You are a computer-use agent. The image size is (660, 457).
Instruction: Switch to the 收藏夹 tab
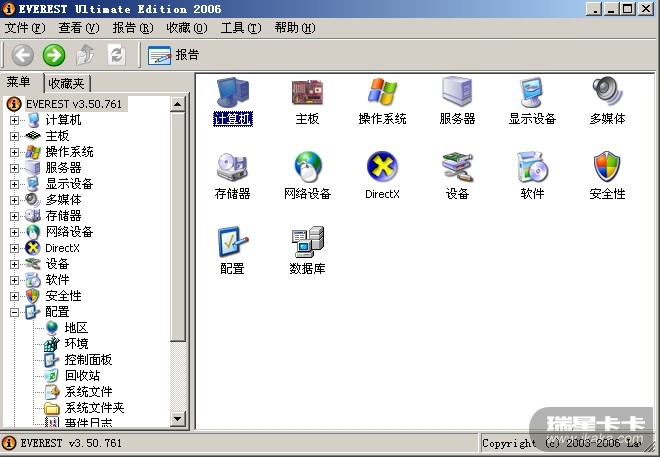(67, 84)
